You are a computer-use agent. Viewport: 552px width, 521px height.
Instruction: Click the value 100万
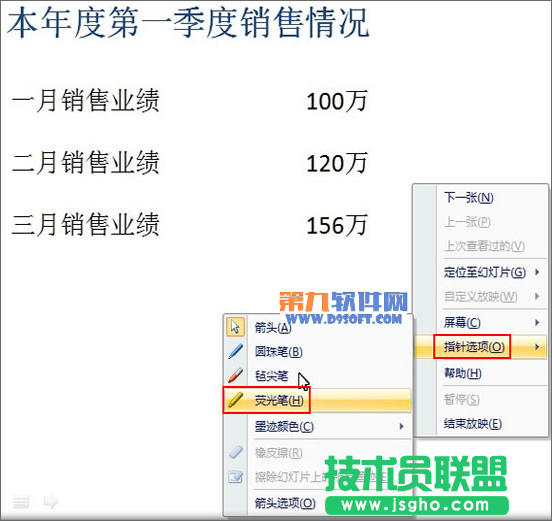point(337,101)
